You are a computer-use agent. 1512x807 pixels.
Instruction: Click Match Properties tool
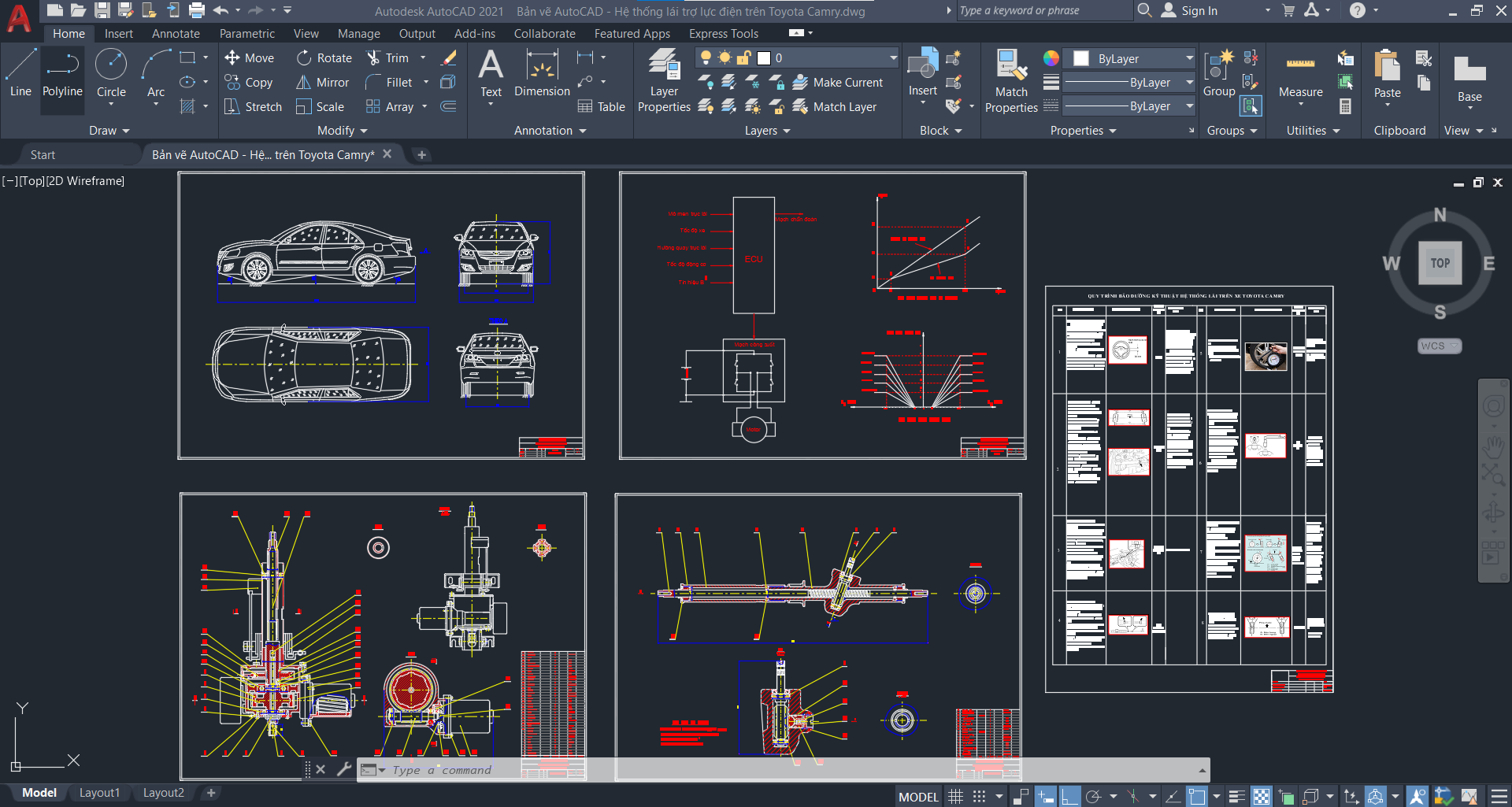(1011, 80)
